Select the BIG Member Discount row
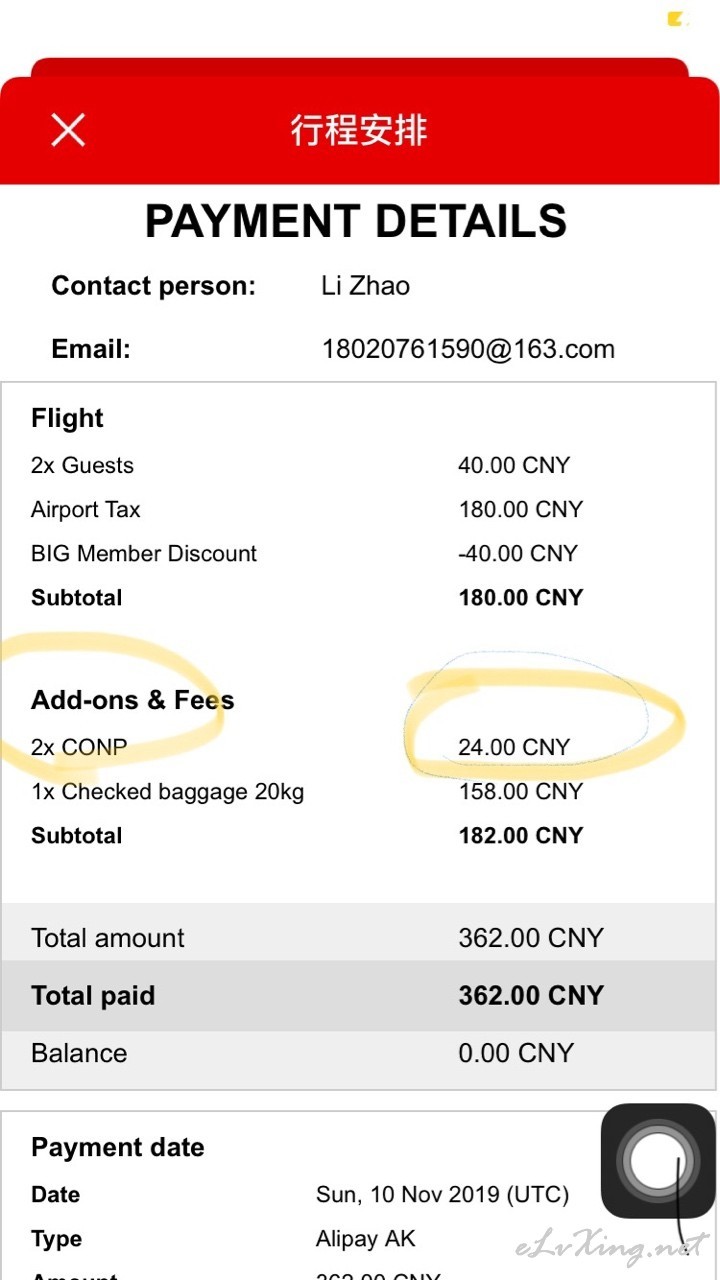Image resolution: width=720 pixels, height=1280 pixels. [359, 553]
